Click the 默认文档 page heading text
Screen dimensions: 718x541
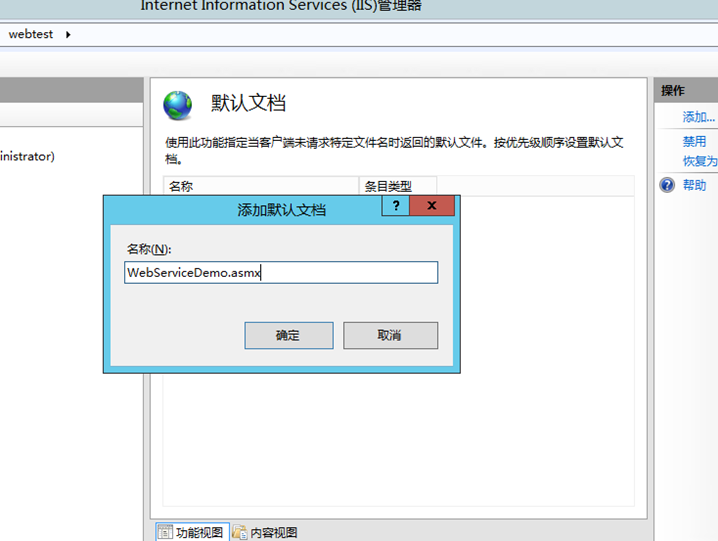pyautogui.click(x=248, y=103)
